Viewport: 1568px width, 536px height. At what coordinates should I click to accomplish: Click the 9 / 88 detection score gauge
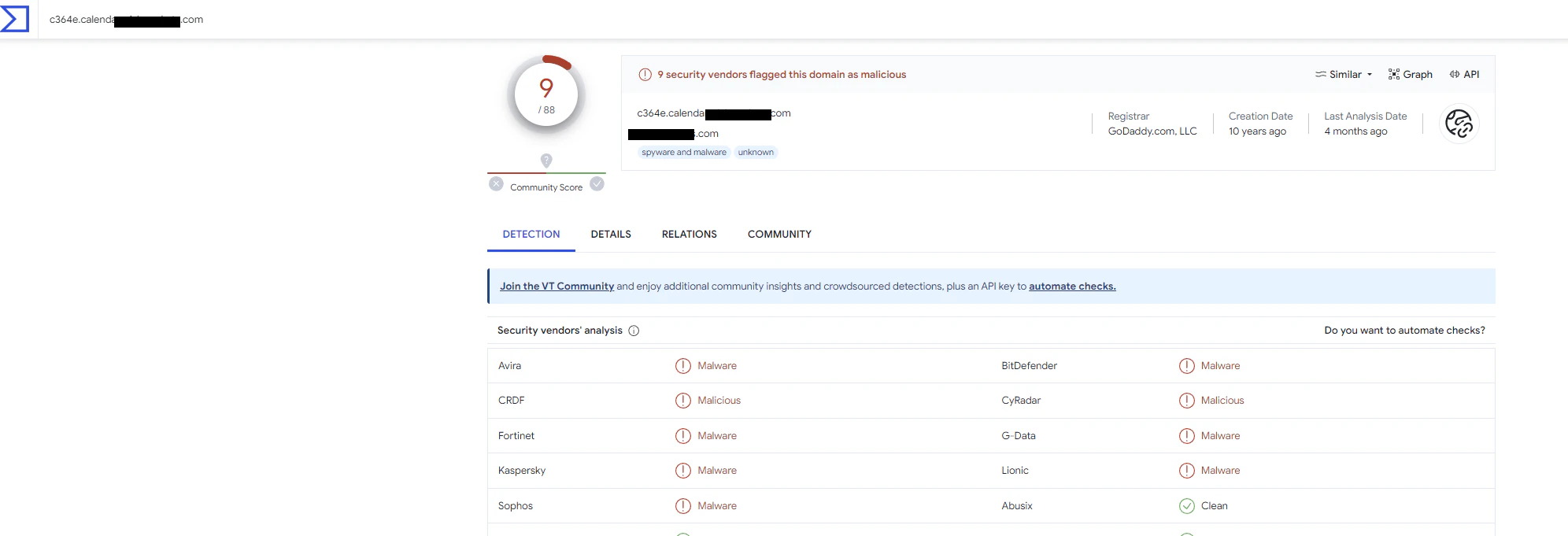[546, 95]
